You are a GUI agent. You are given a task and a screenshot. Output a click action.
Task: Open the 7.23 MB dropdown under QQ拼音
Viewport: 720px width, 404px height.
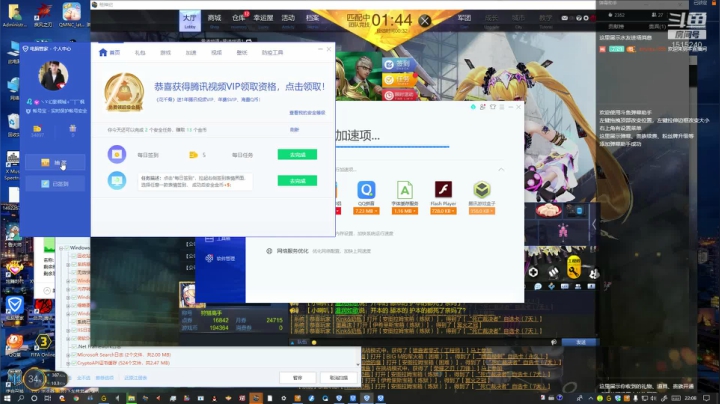(366, 211)
